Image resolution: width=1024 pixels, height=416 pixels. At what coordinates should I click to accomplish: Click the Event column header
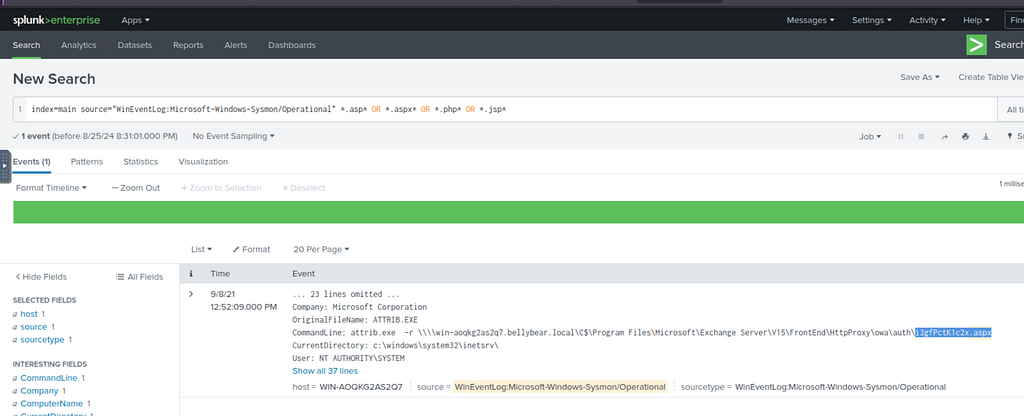coord(303,274)
